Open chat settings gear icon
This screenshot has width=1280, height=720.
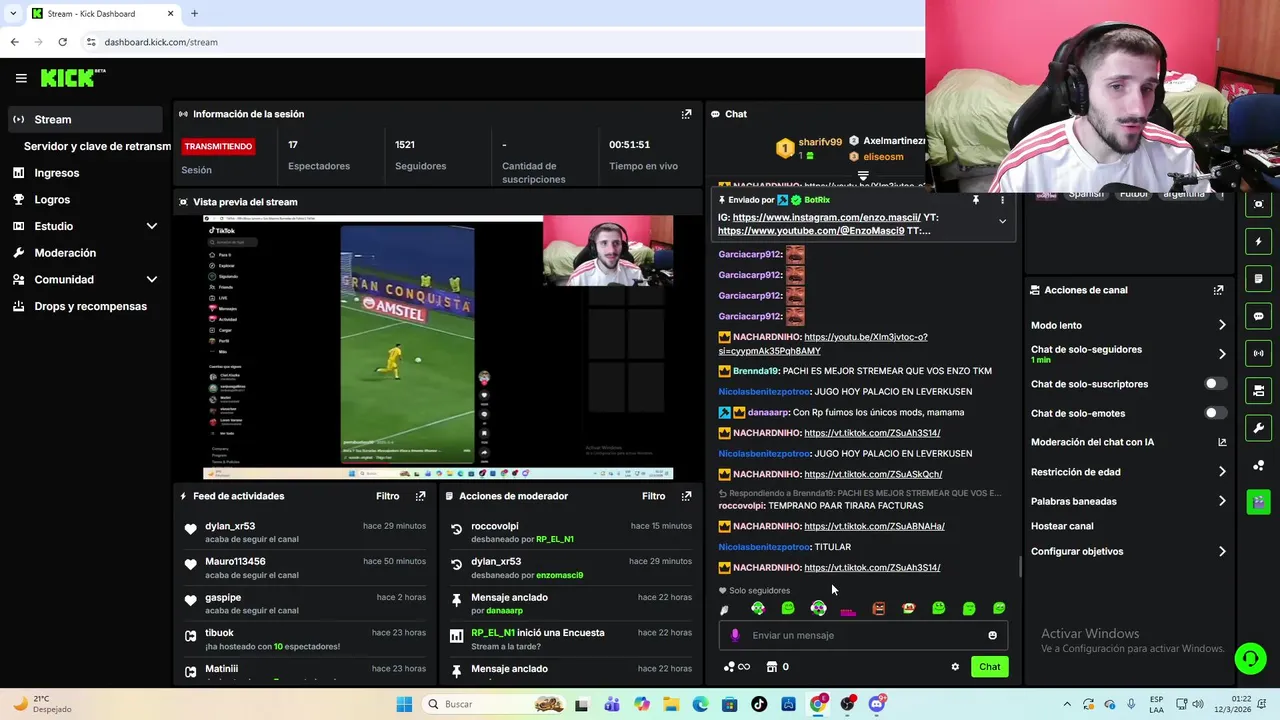pyautogui.click(x=955, y=667)
